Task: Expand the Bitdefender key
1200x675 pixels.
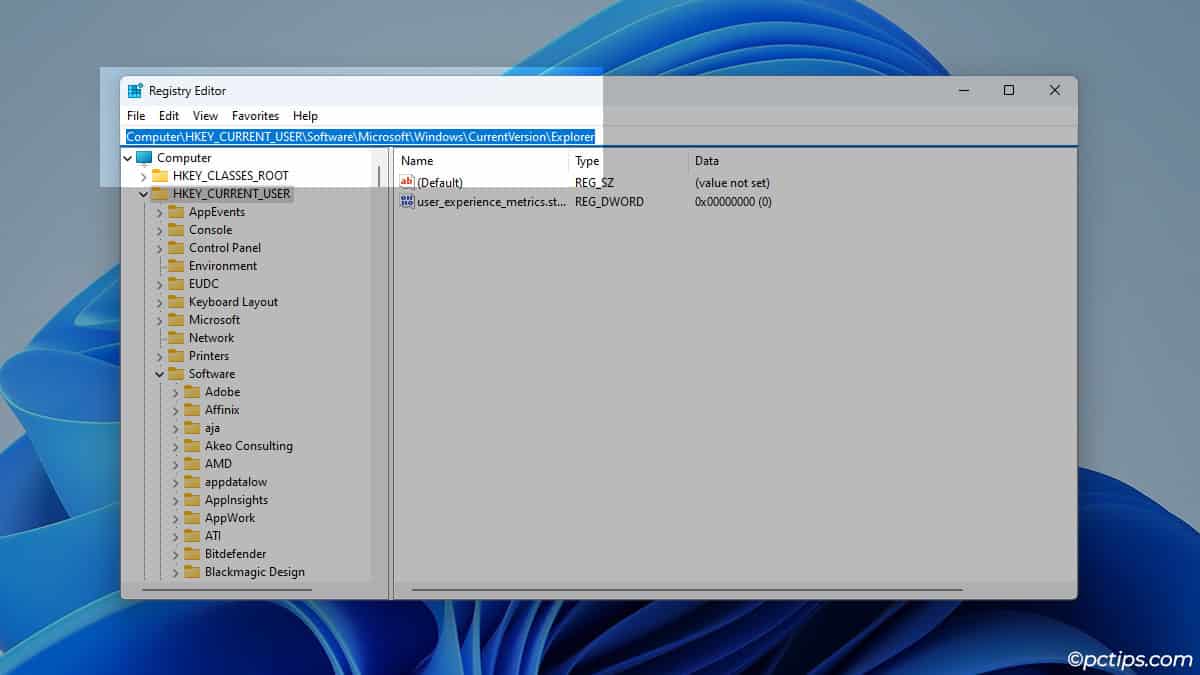Action: 176,554
